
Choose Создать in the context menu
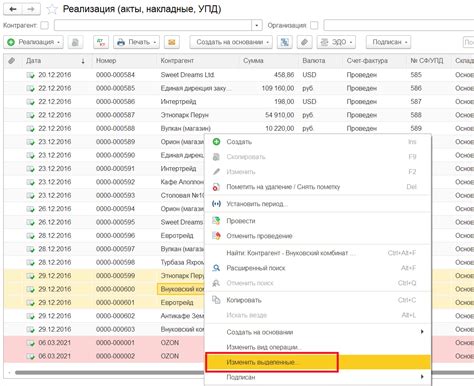pyautogui.click(x=239, y=142)
